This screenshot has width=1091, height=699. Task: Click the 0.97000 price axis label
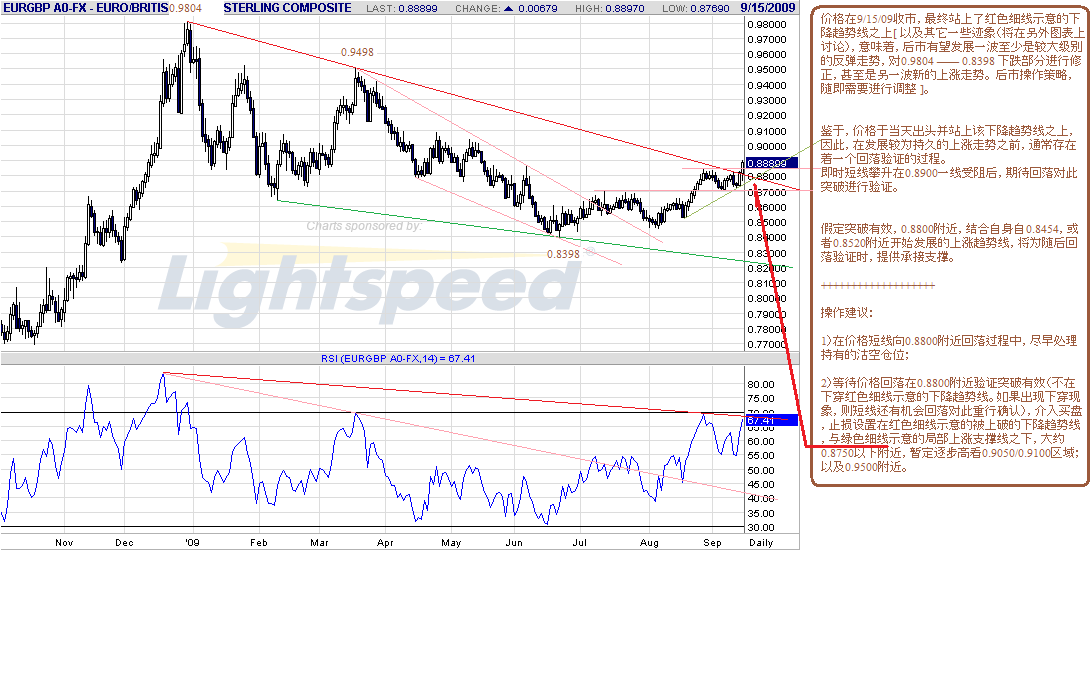pos(767,40)
